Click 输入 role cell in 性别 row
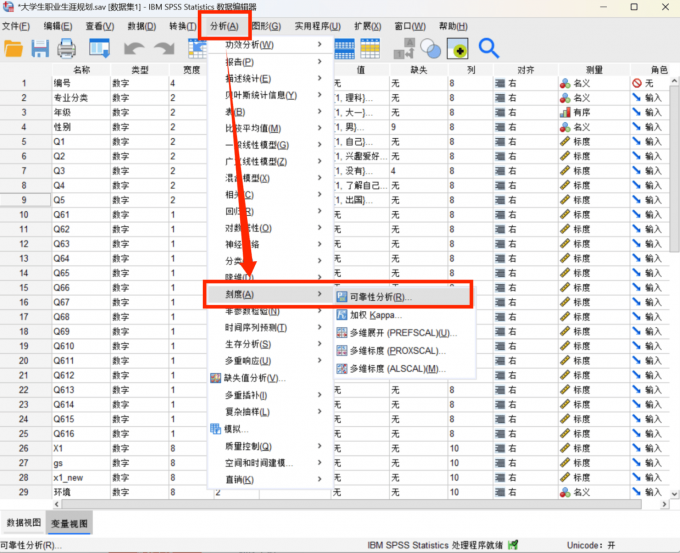 pyautogui.click(x=651, y=127)
